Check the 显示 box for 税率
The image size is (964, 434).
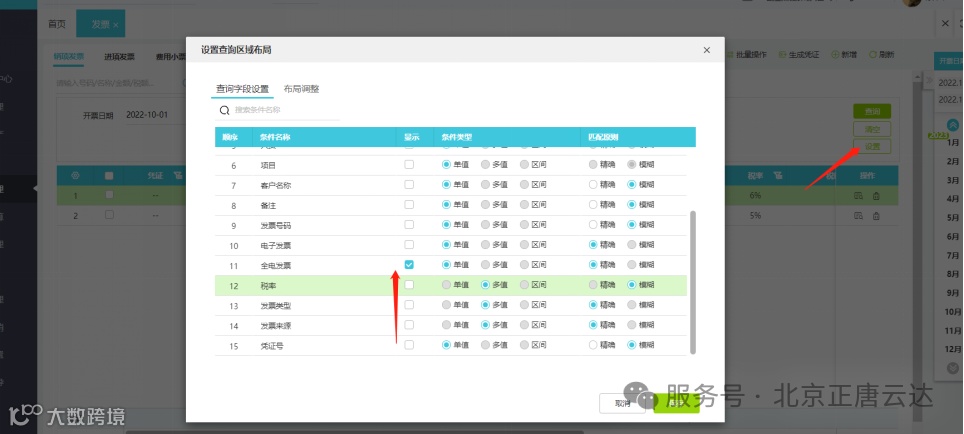pos(409,285)
